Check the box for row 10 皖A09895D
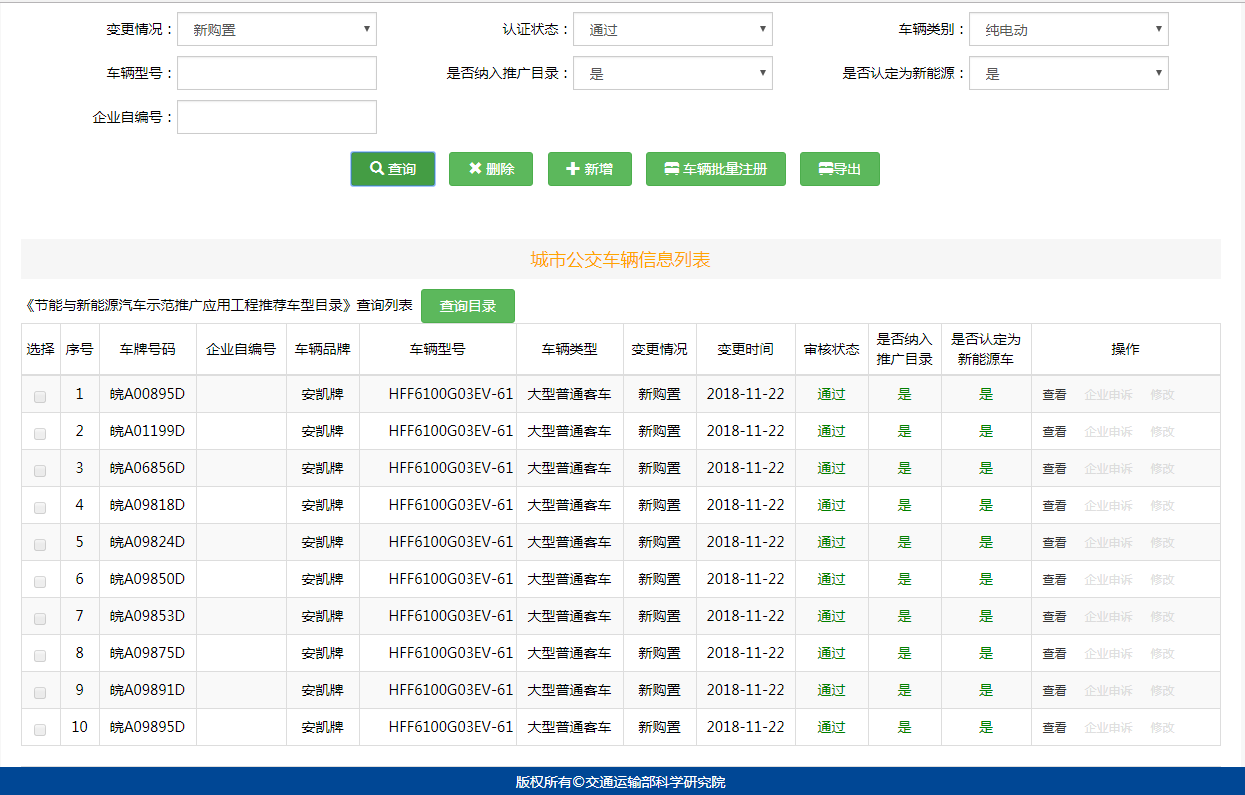 40,729
